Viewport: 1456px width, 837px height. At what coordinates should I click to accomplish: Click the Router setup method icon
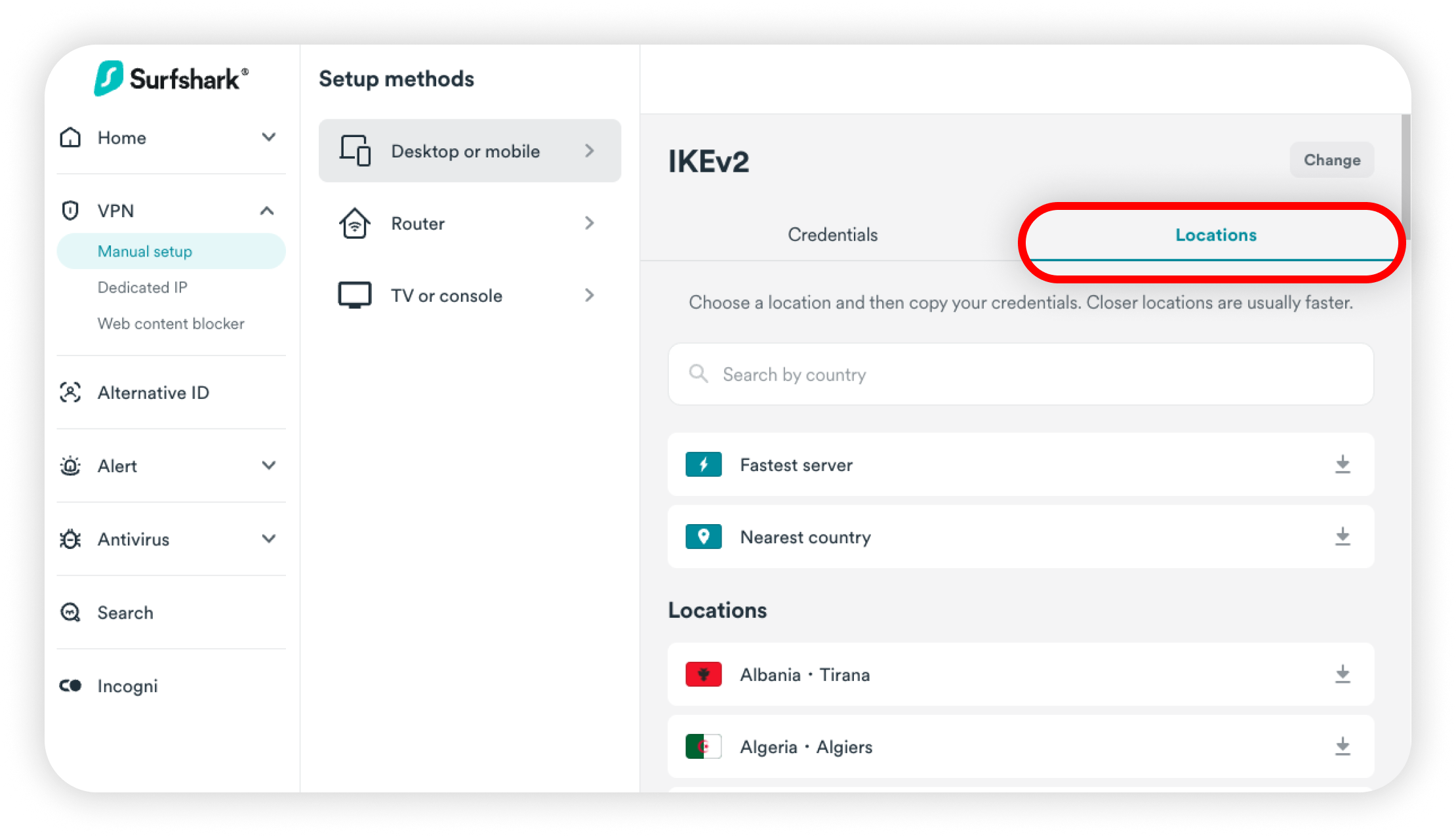[355, 223]
